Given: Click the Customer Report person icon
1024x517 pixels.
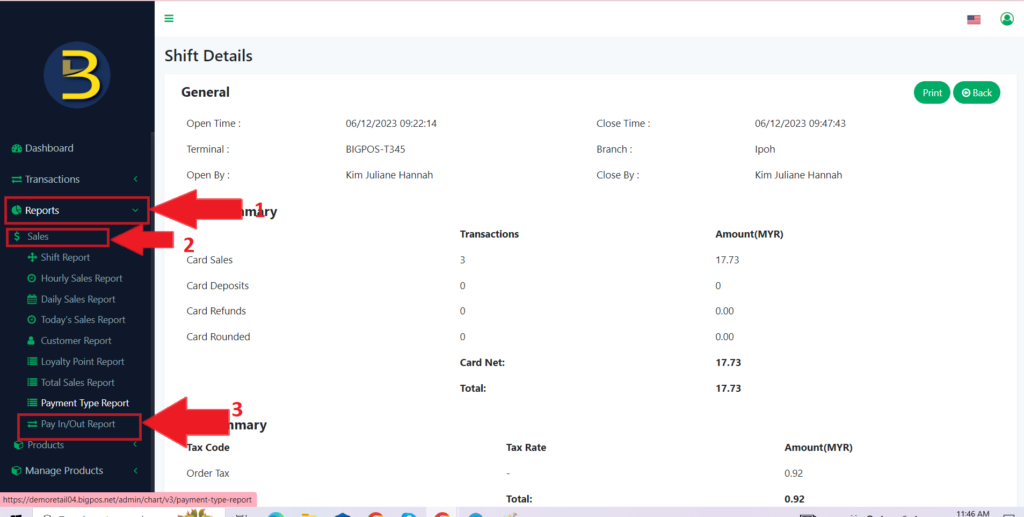Looking at the screenshot, I should [x=32, y=341].
